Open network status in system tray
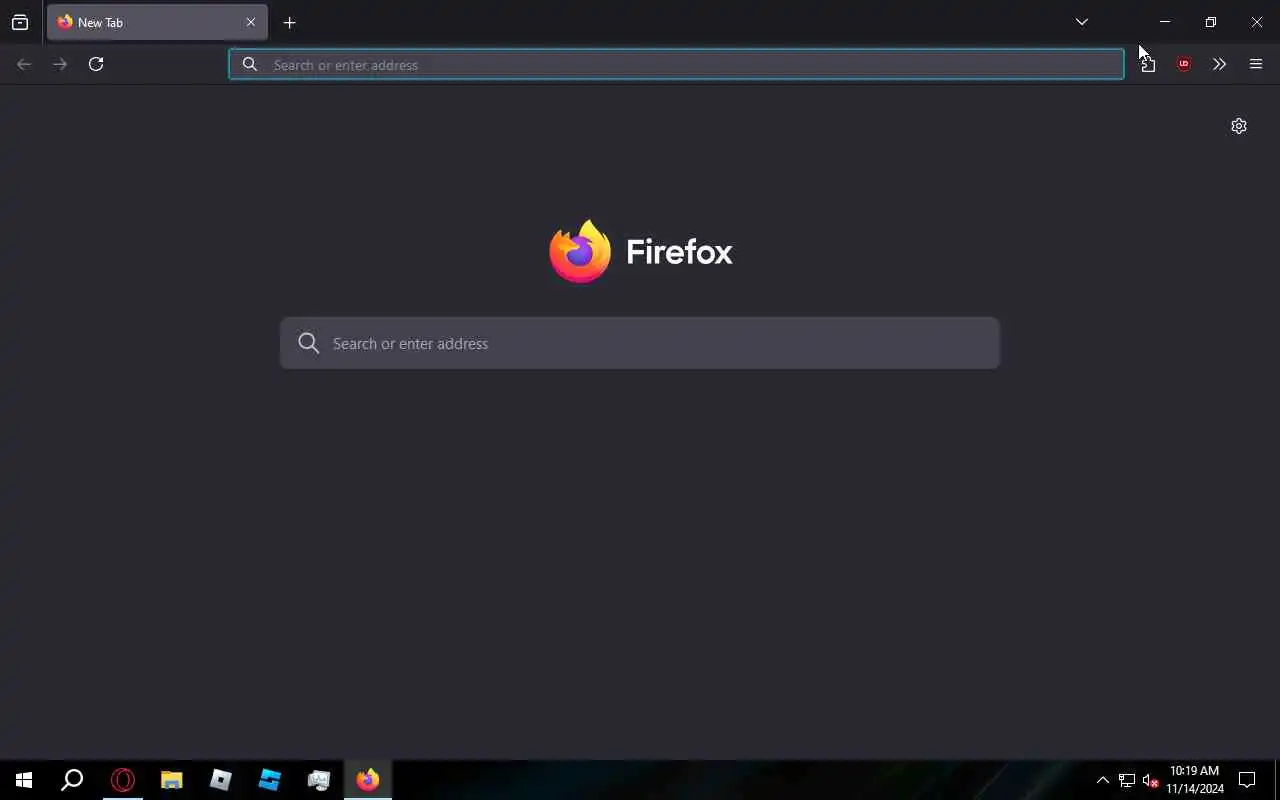The height and width of the screenshot is (800, 1280). click(x=1127, y=780)
